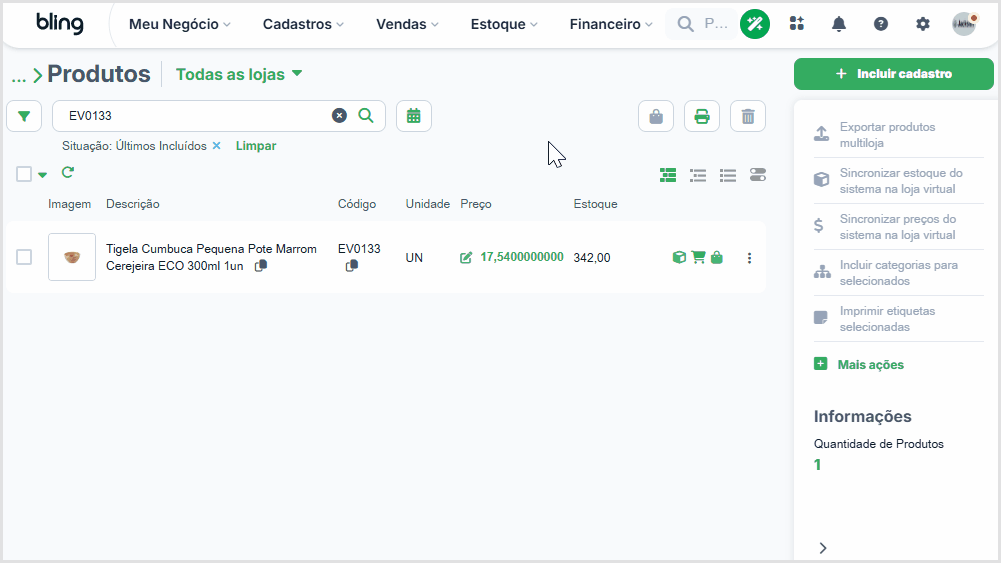The image size is (1001, 563).
Task: Click Incluir cadastro button
Action: pyautogui.click(x=894, y=74)
